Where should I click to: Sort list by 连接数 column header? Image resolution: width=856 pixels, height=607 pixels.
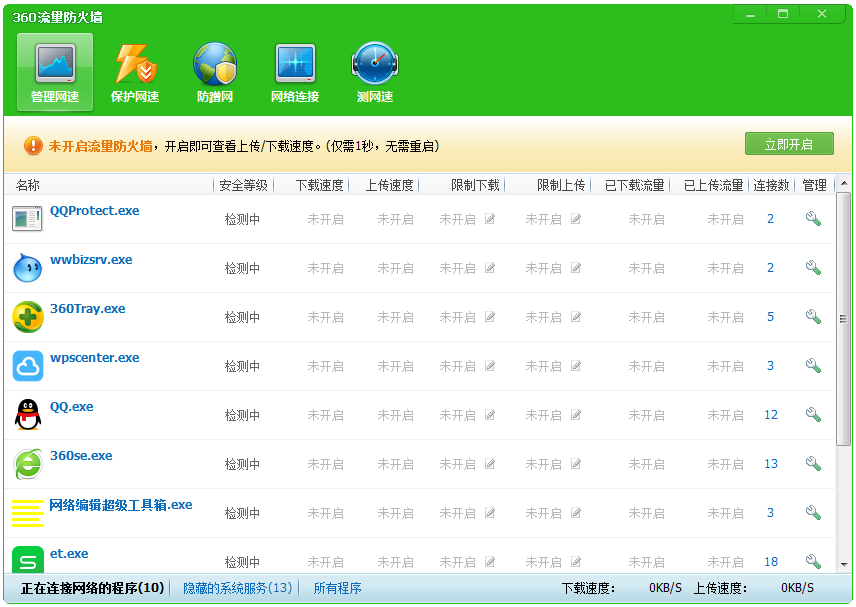coord(771,185)
